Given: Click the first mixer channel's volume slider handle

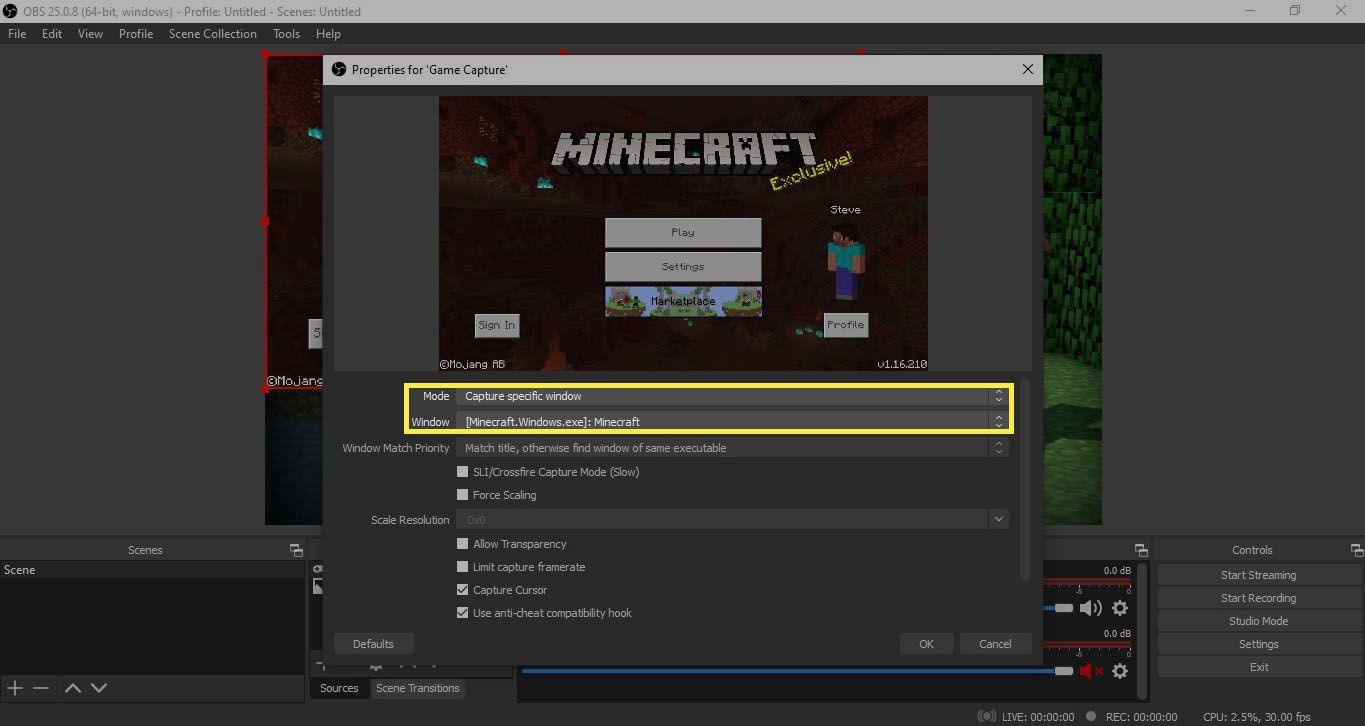Looking at the screenshot, I should (1064, 608).
